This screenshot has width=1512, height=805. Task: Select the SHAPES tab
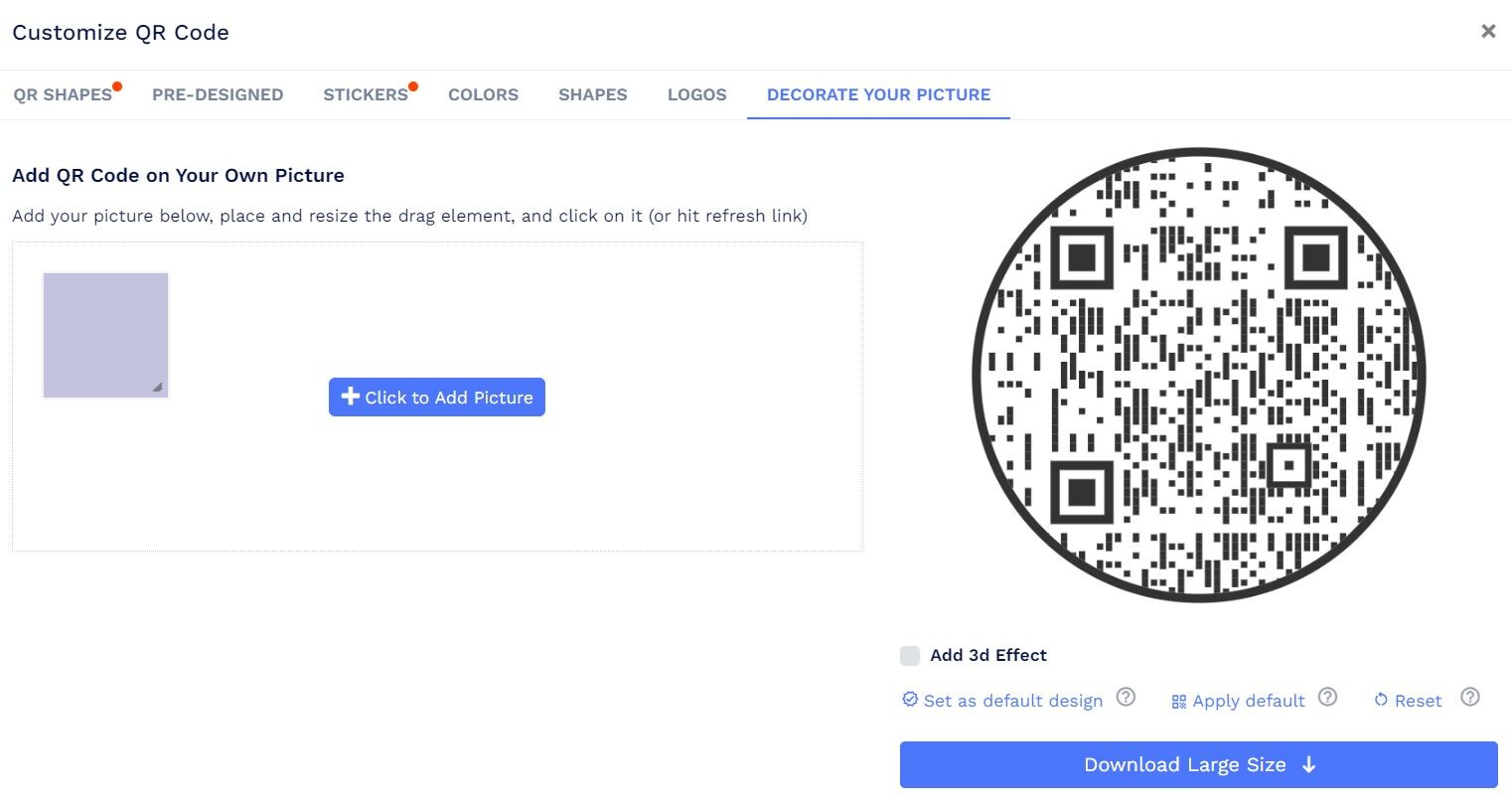(593, 94)
